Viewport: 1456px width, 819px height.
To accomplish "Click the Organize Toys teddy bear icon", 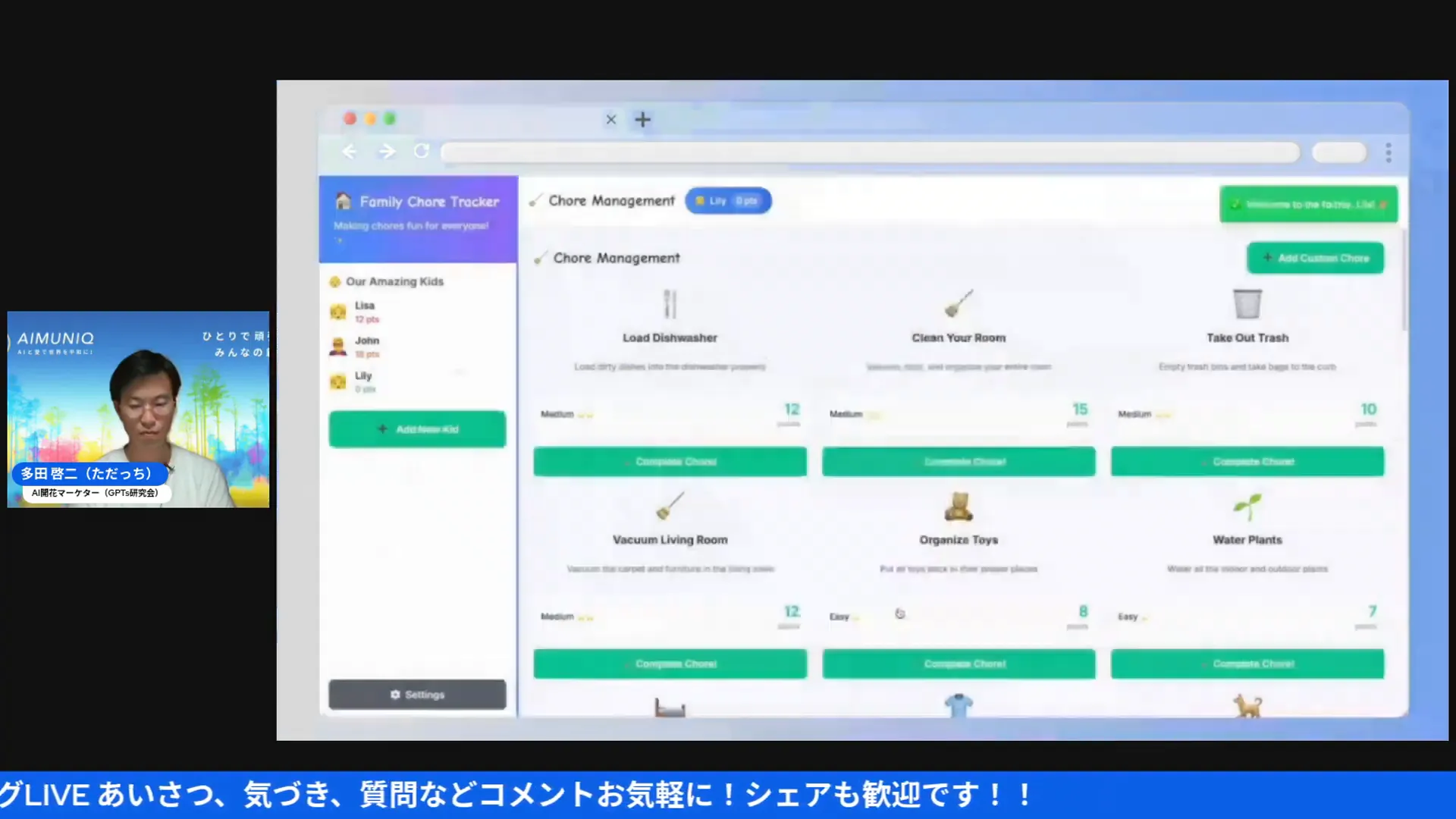I will click(959, 507).
